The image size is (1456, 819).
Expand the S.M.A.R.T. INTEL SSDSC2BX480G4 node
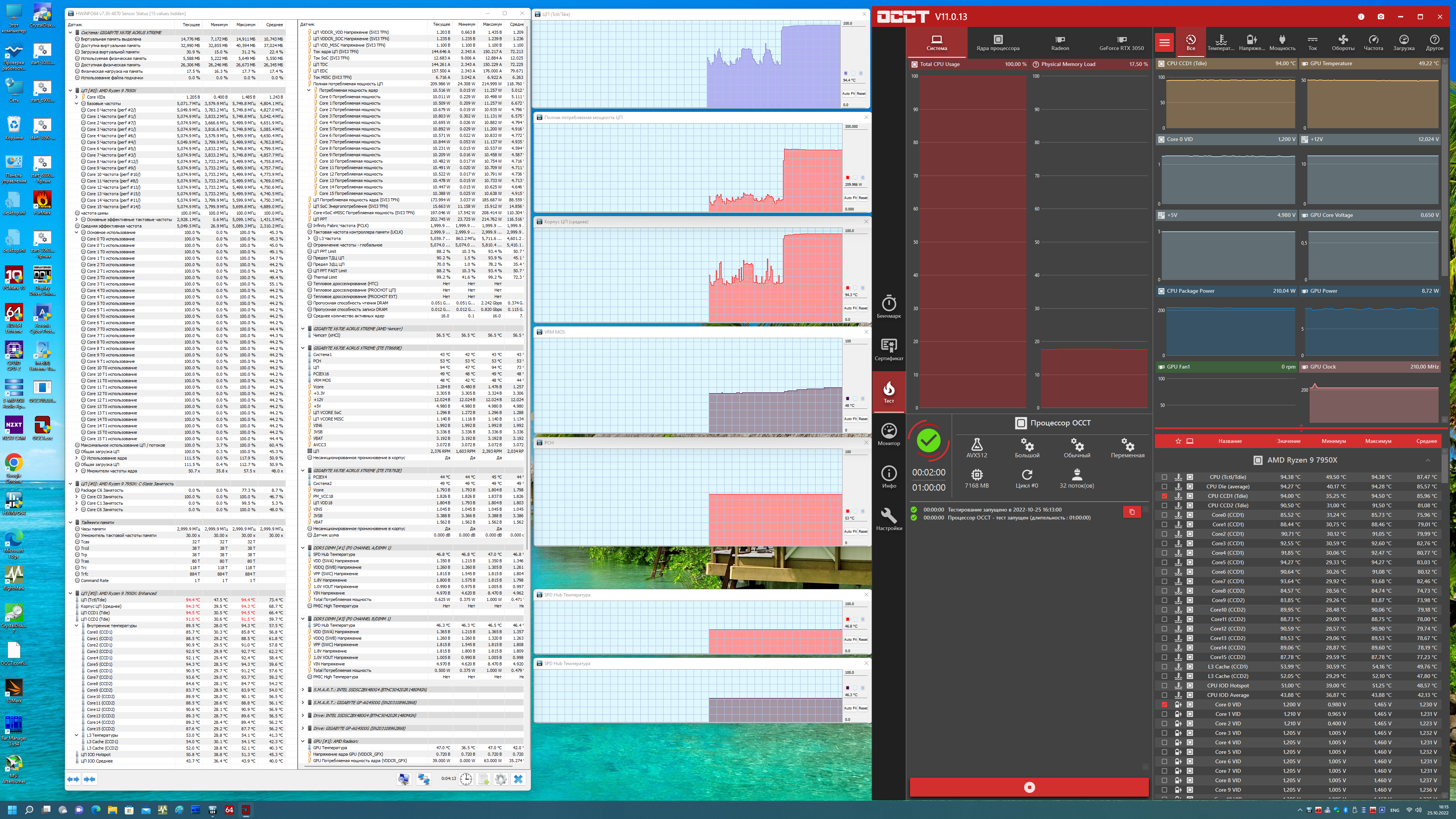[303, 690]
